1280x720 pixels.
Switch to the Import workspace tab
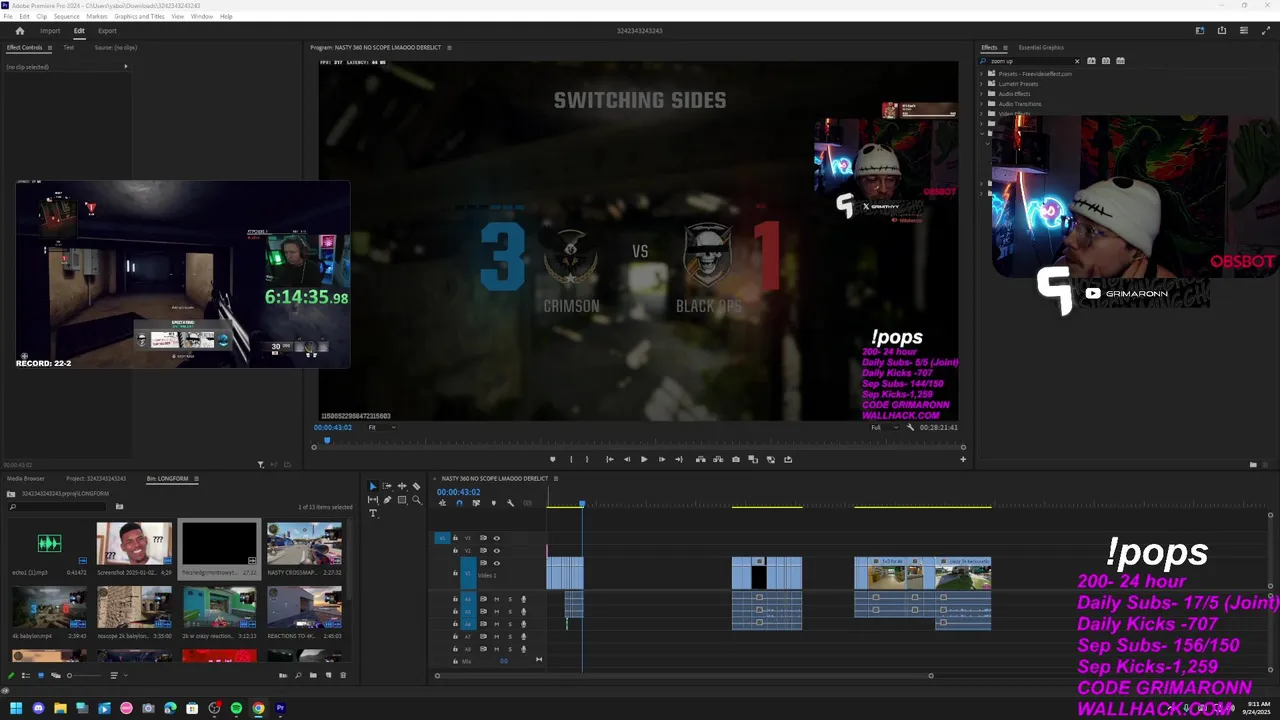click(50, 31)
